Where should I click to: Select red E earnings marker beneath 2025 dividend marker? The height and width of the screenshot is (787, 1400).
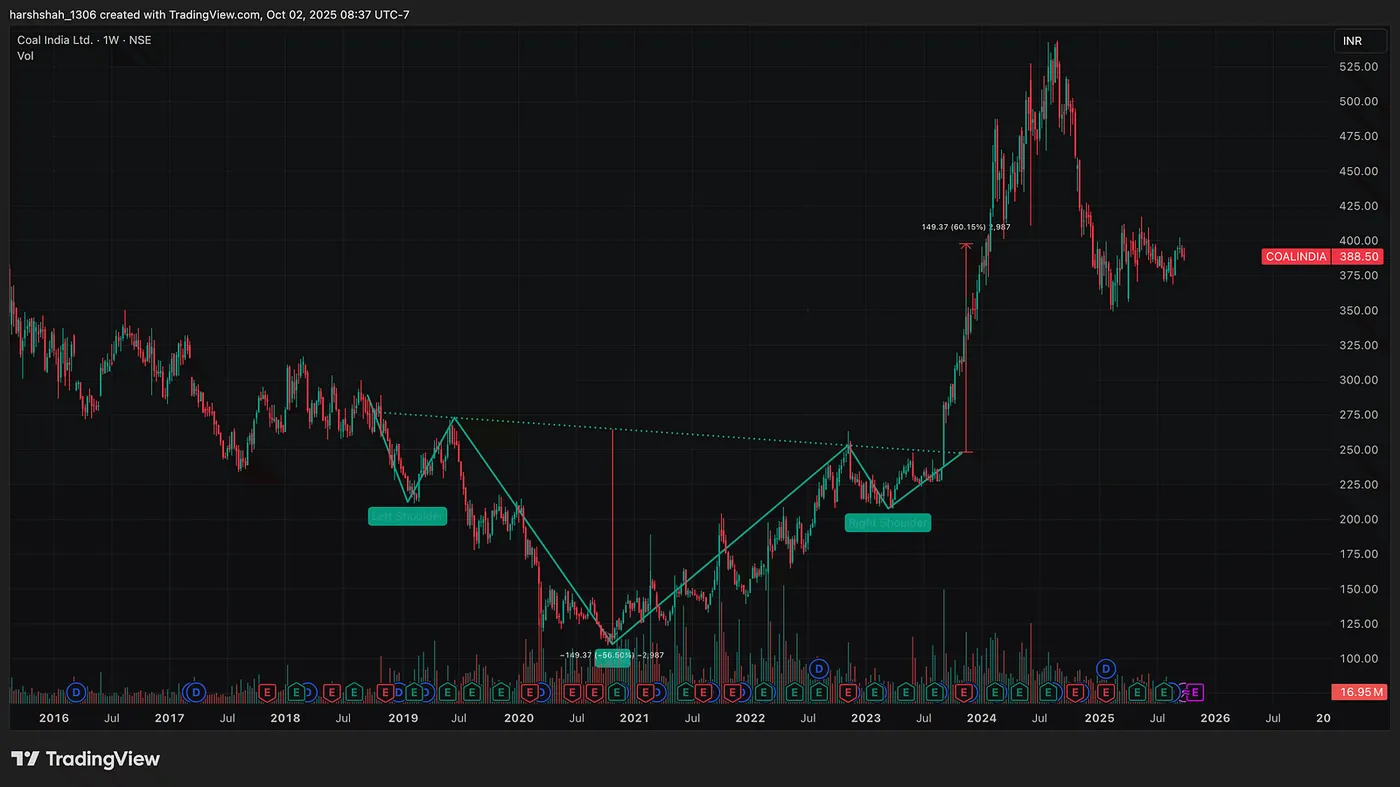point(1106,692)
